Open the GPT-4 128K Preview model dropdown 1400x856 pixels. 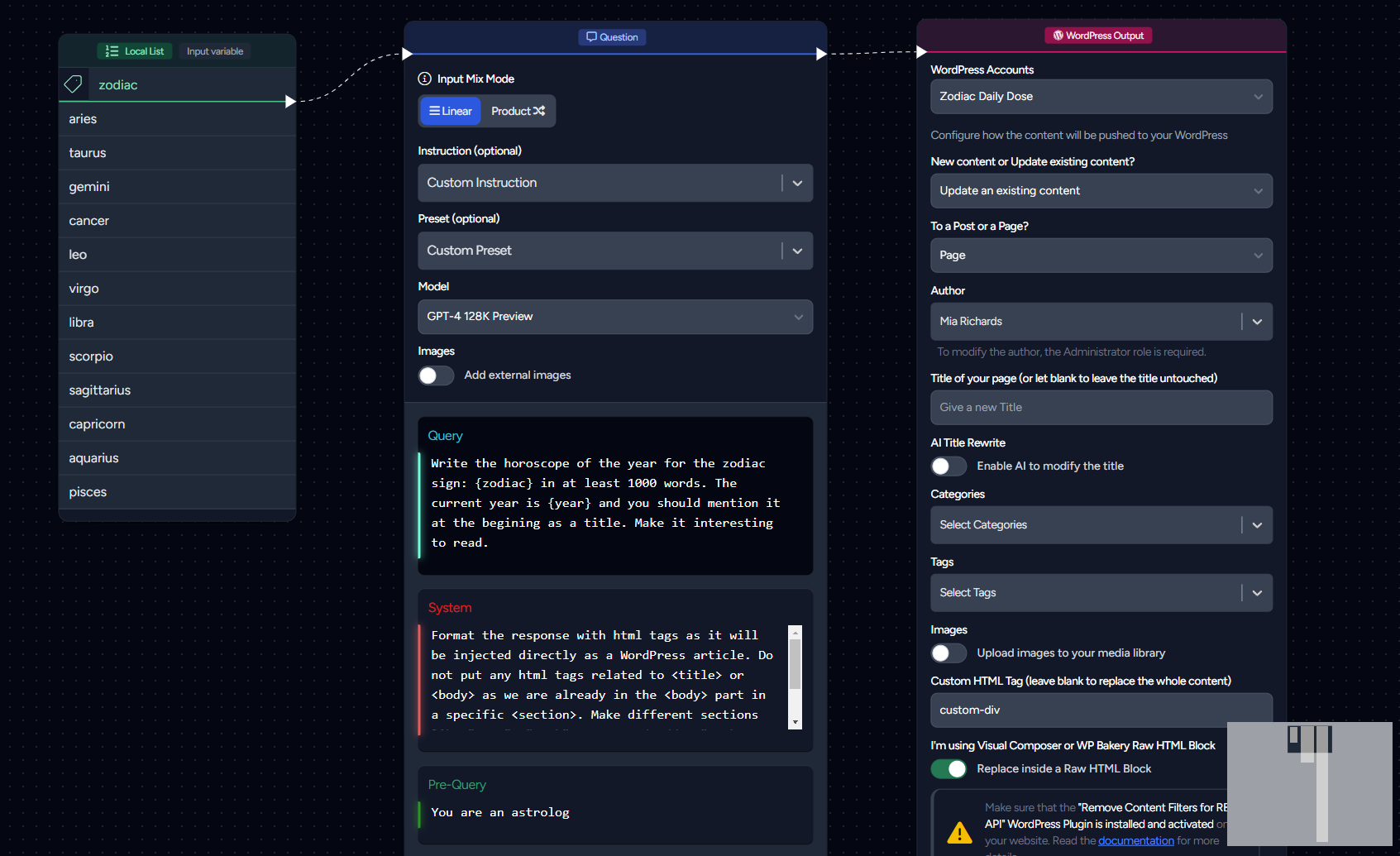pyautogui.click(x=615, y=317)
